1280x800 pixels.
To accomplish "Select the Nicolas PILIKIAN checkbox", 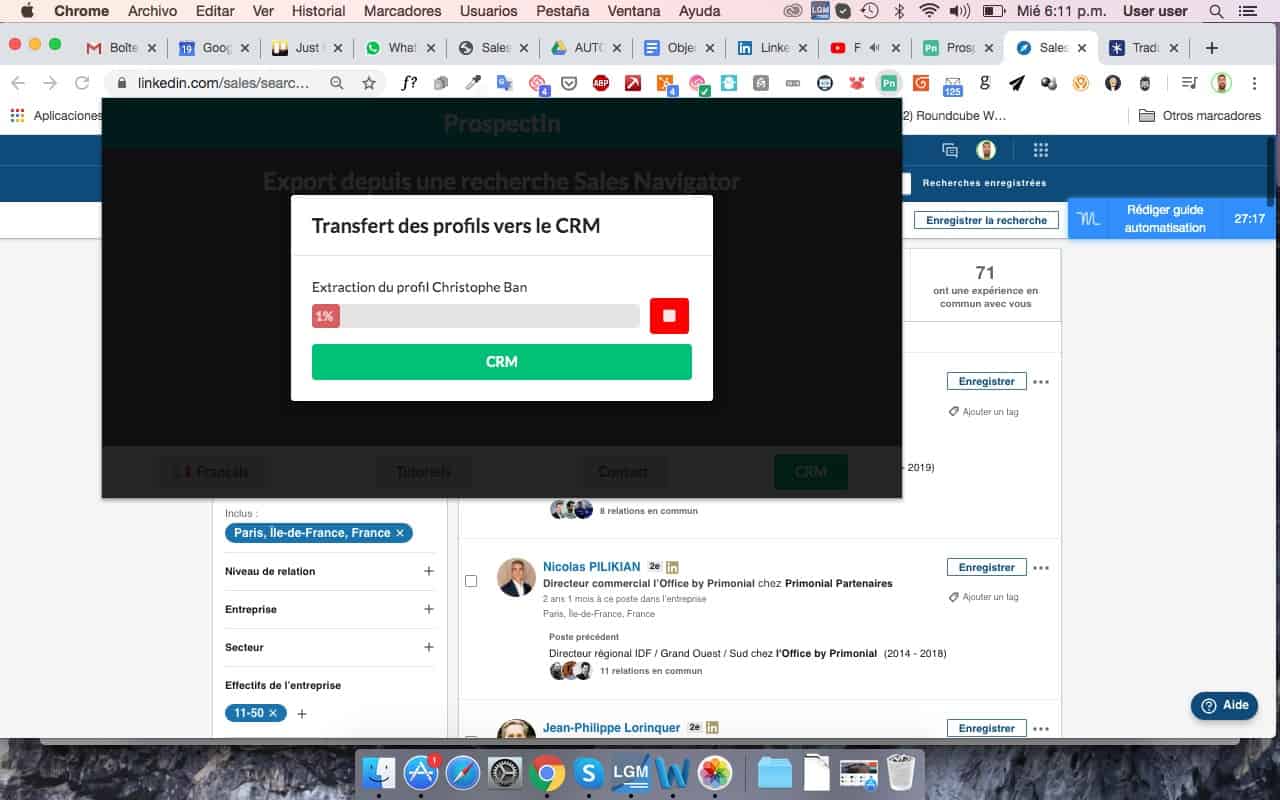I will click(x=471, y=581).
